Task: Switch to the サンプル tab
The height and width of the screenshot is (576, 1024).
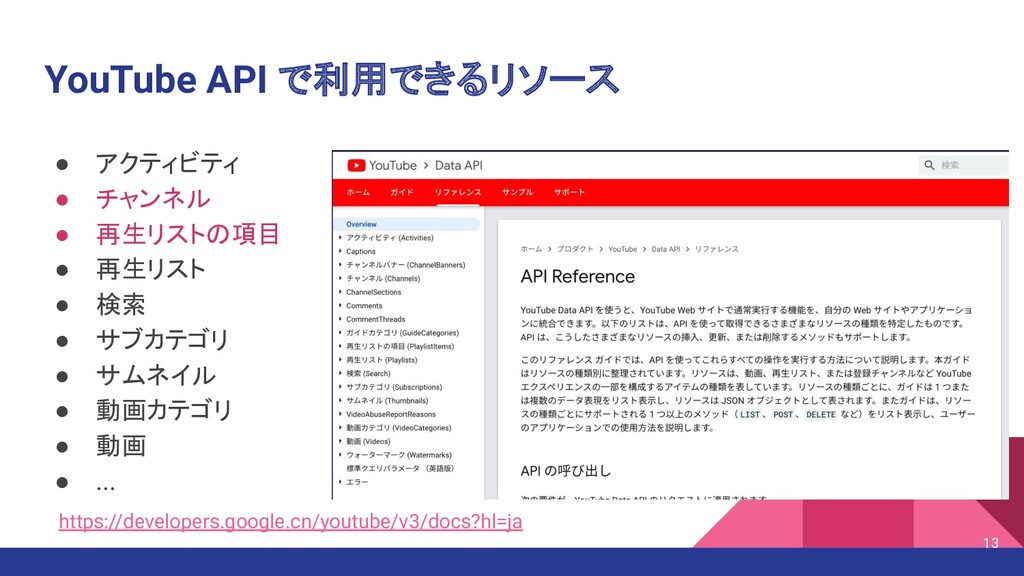Action: (517, 192)
